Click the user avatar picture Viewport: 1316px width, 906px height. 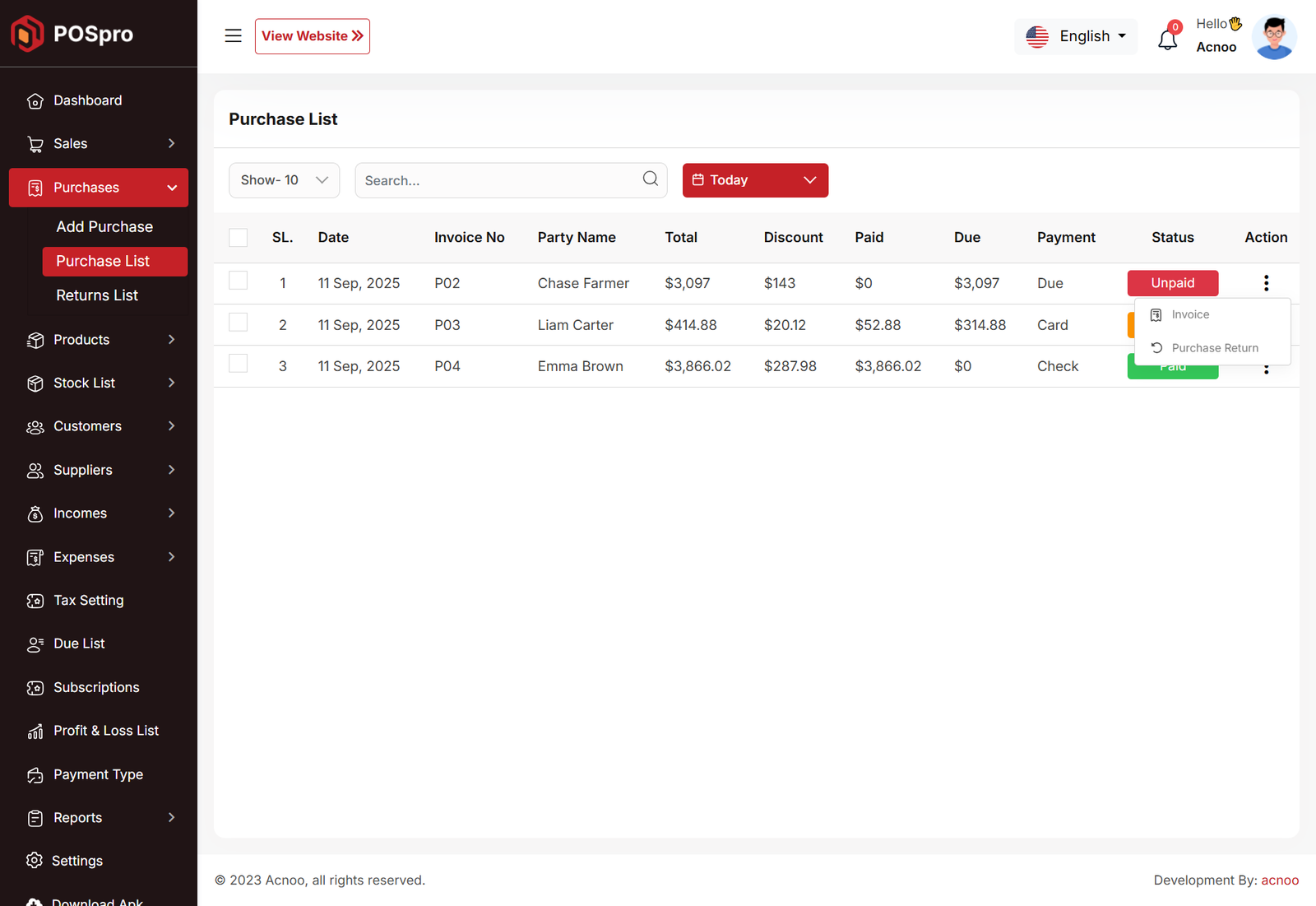1273,37
